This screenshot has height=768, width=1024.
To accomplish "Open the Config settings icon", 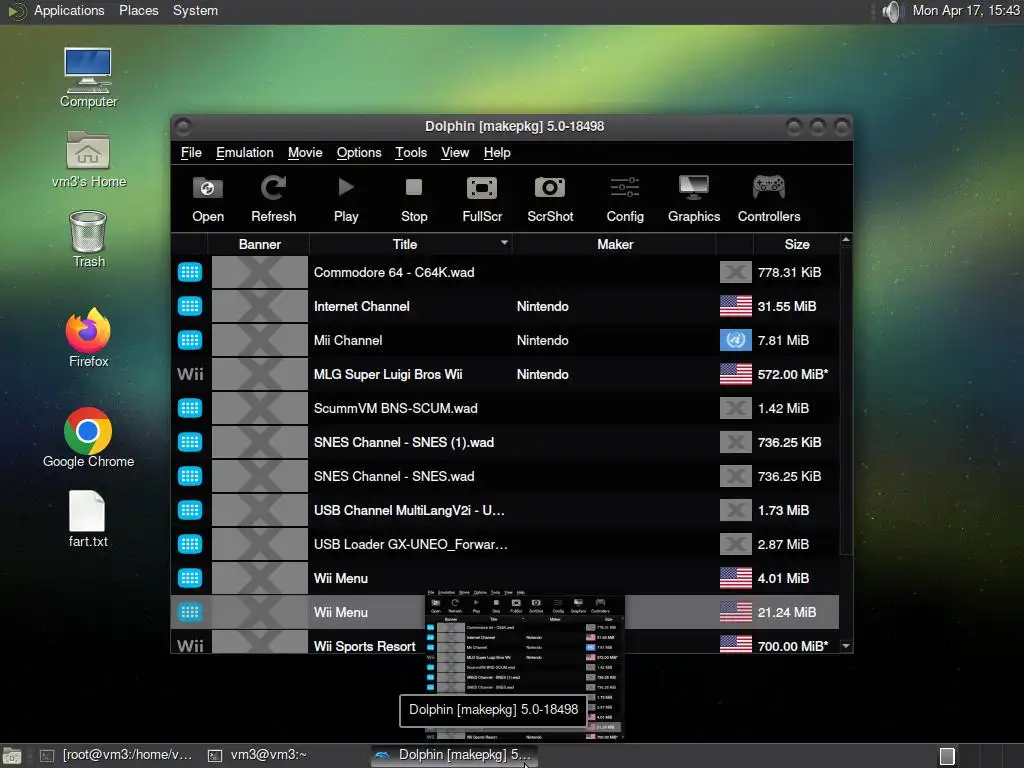I will point(624,188).
